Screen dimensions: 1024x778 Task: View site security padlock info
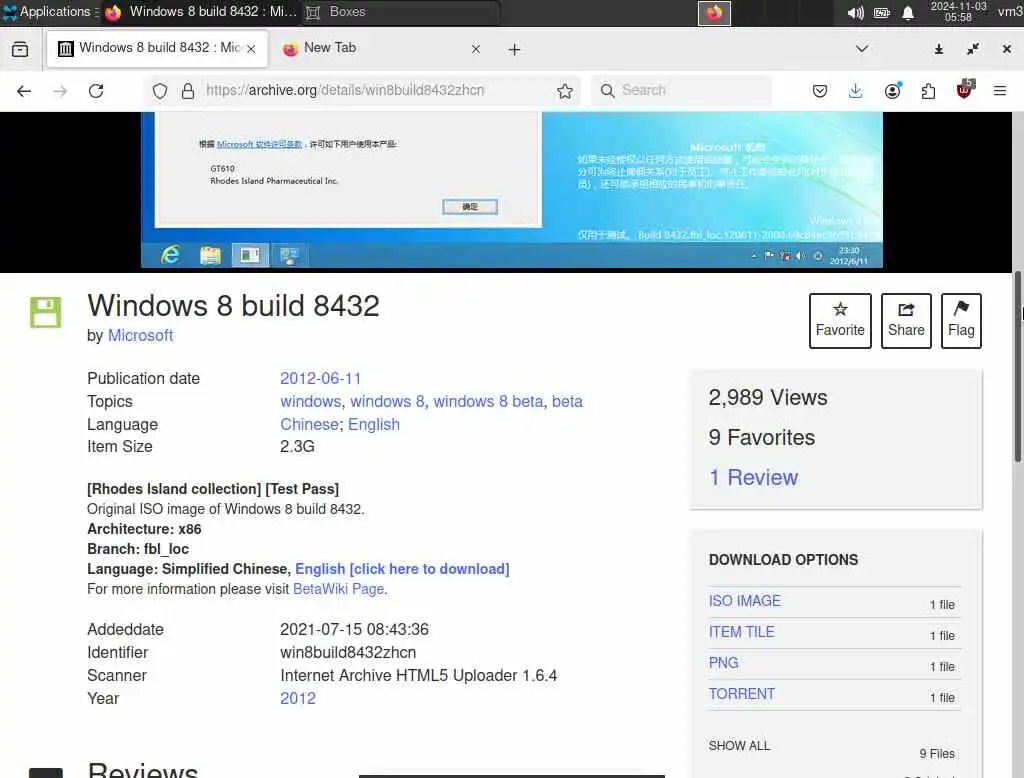[188, 91]
